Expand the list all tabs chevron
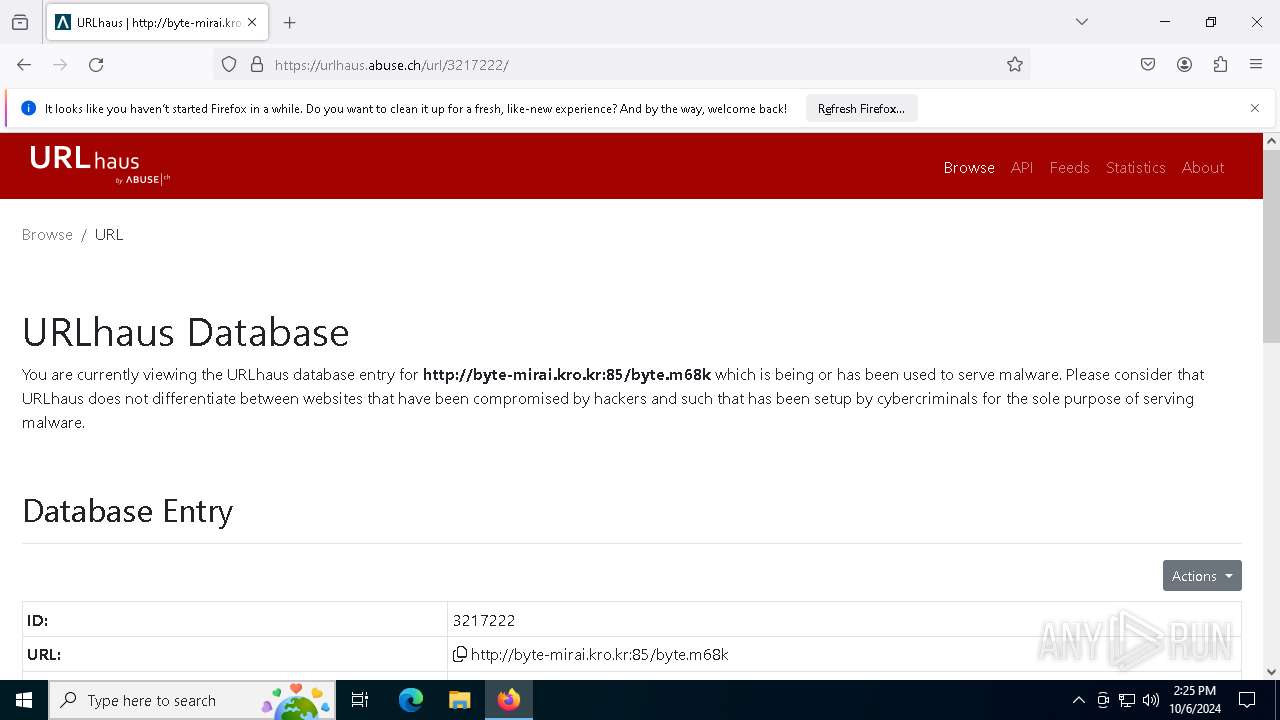The height and width of the screenshot is (720, 1280). pos(1082,22)
